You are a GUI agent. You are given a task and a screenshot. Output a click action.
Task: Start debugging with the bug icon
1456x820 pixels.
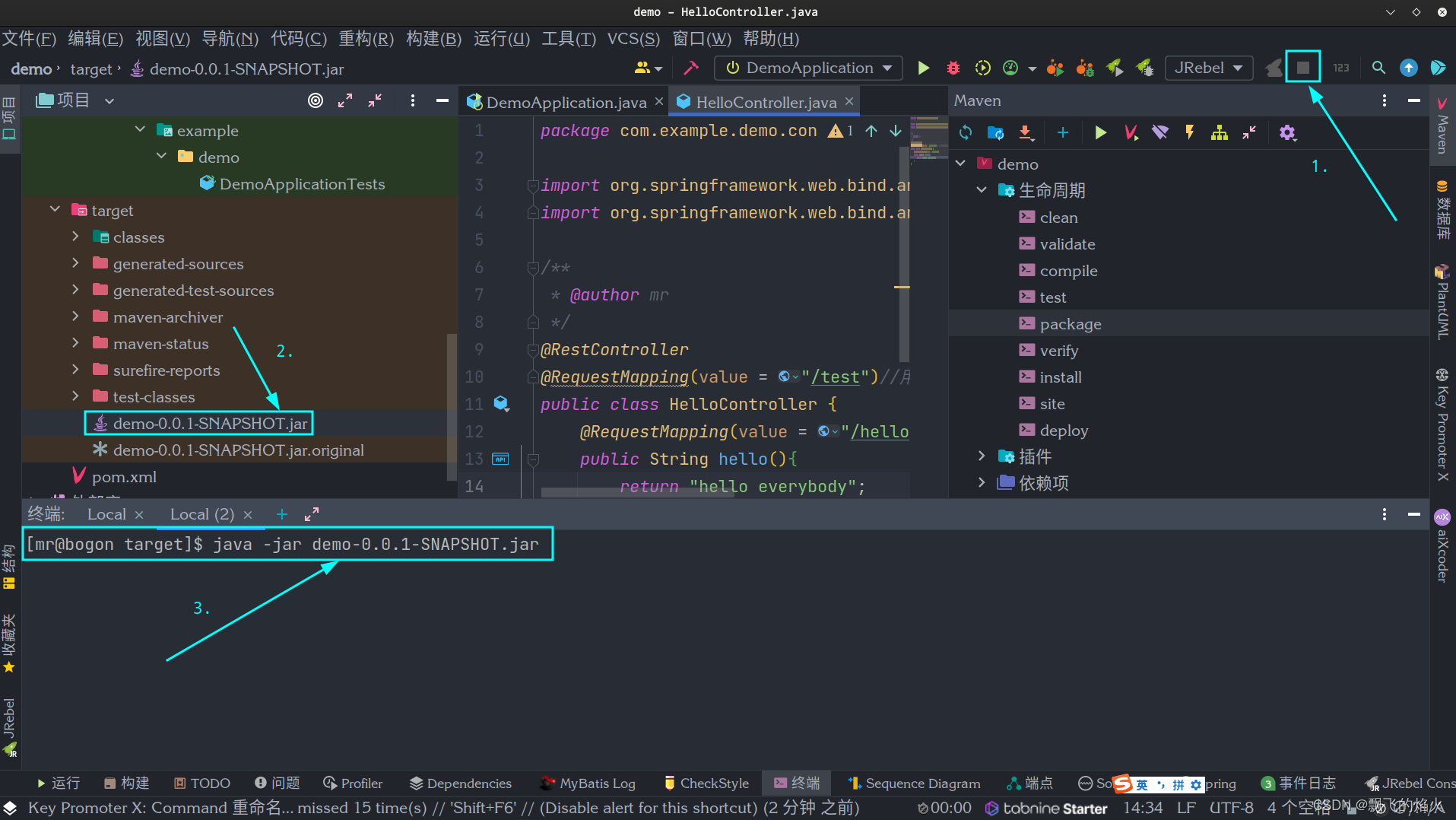[x=953, y=68]
